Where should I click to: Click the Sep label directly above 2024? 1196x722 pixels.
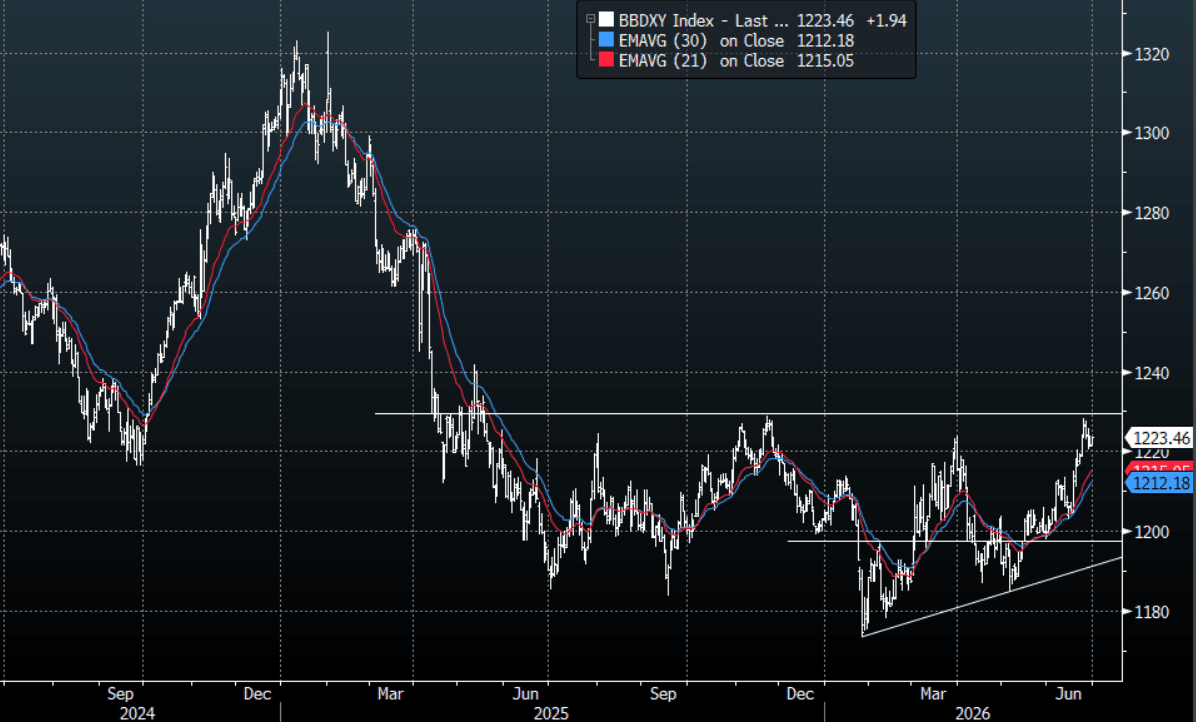pyautogui.click(x=121, y=694)
